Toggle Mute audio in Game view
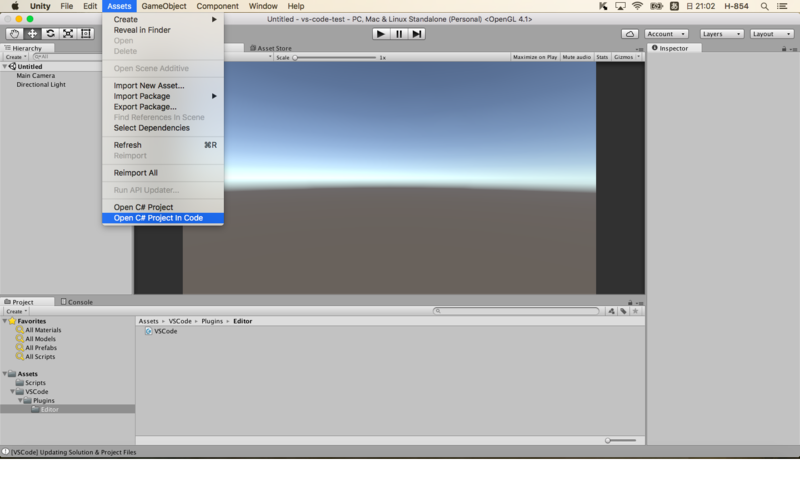800x500 pixels. pos(577,57)
